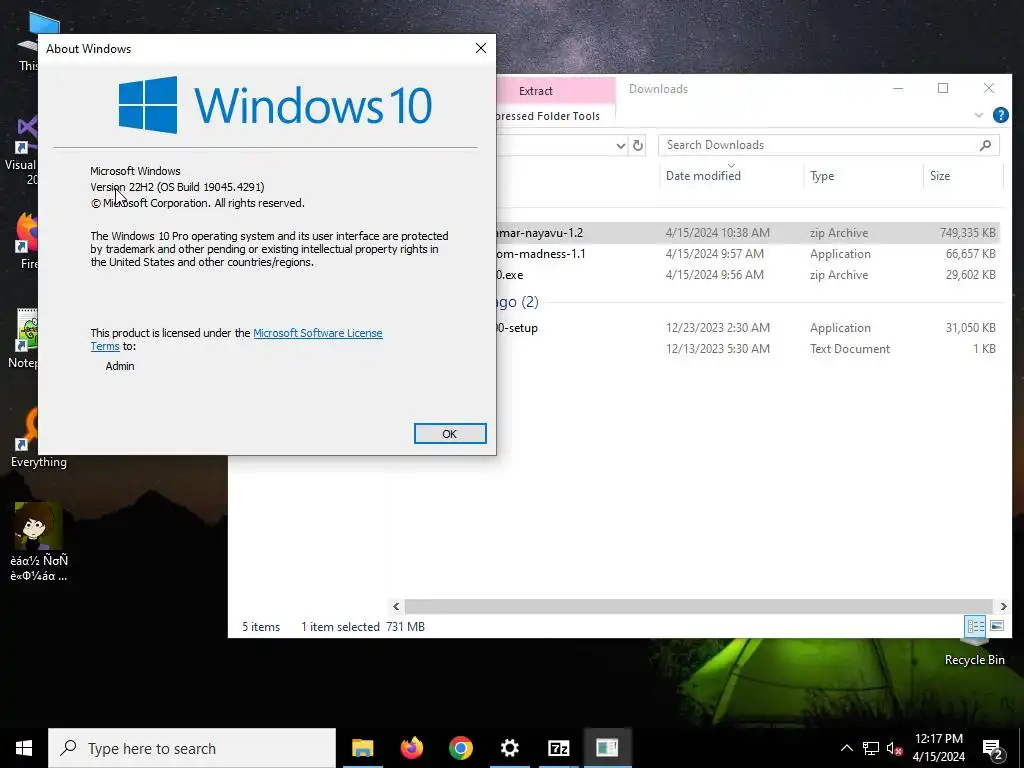Select file dated 4/15/2024 9:56 AM
Screen dimensions: 1024x768
747,275
